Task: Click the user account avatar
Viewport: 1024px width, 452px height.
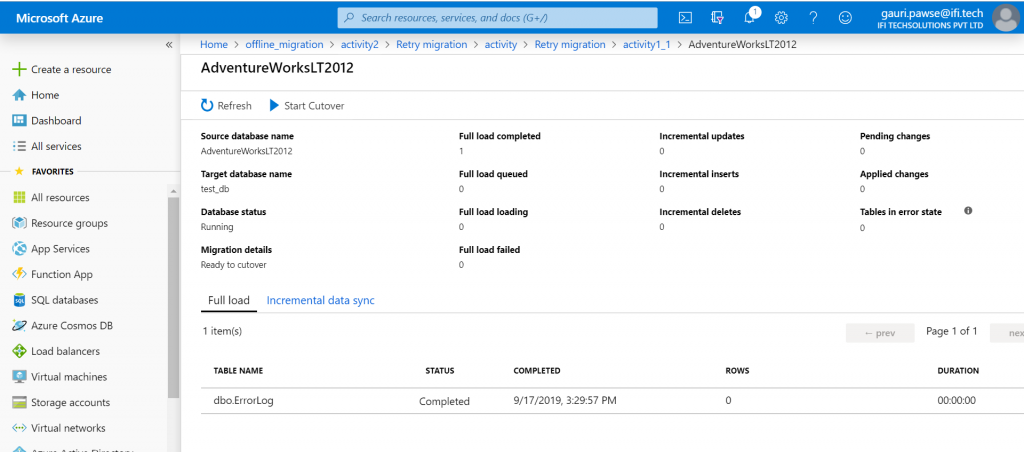Action: 1006,18
